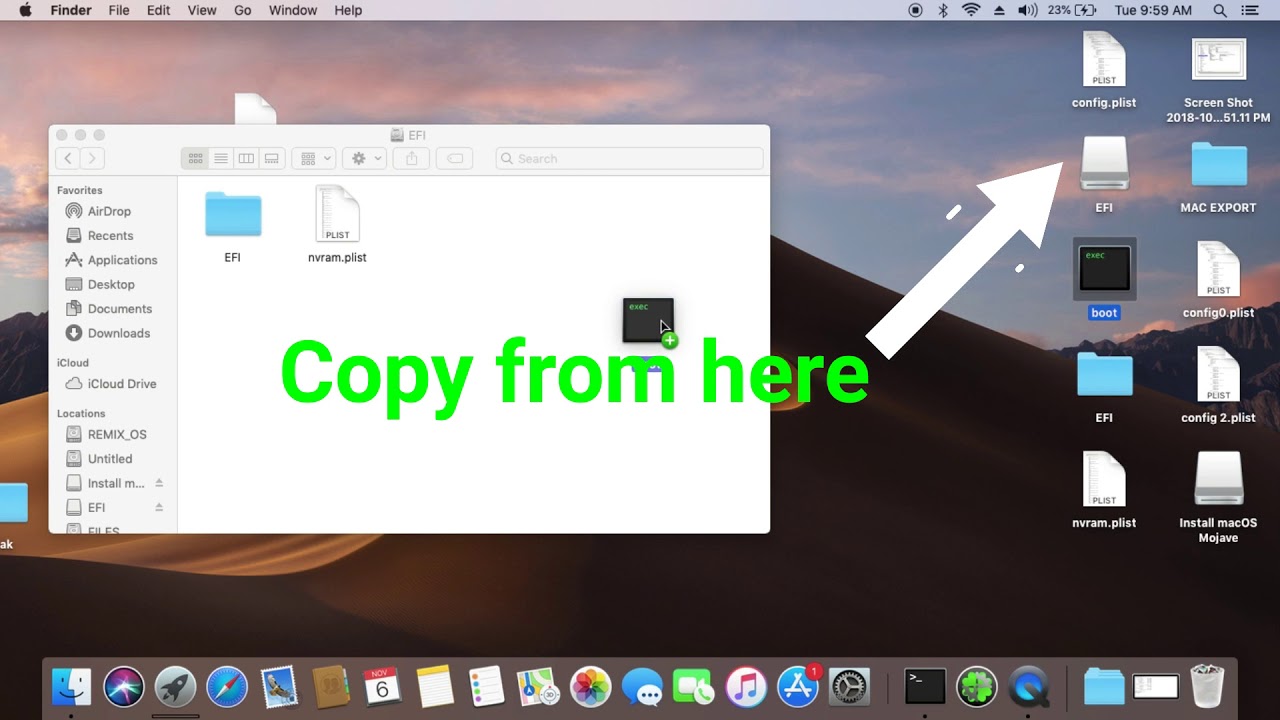The height and width of the screenshot is (720, 1280).
Task: Click the Finder Search field
Action: (x=629, y=158)
